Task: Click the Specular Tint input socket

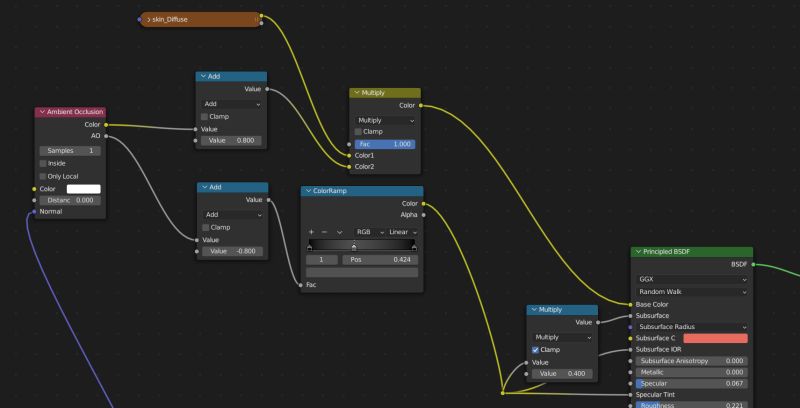Action: [631, 395]
